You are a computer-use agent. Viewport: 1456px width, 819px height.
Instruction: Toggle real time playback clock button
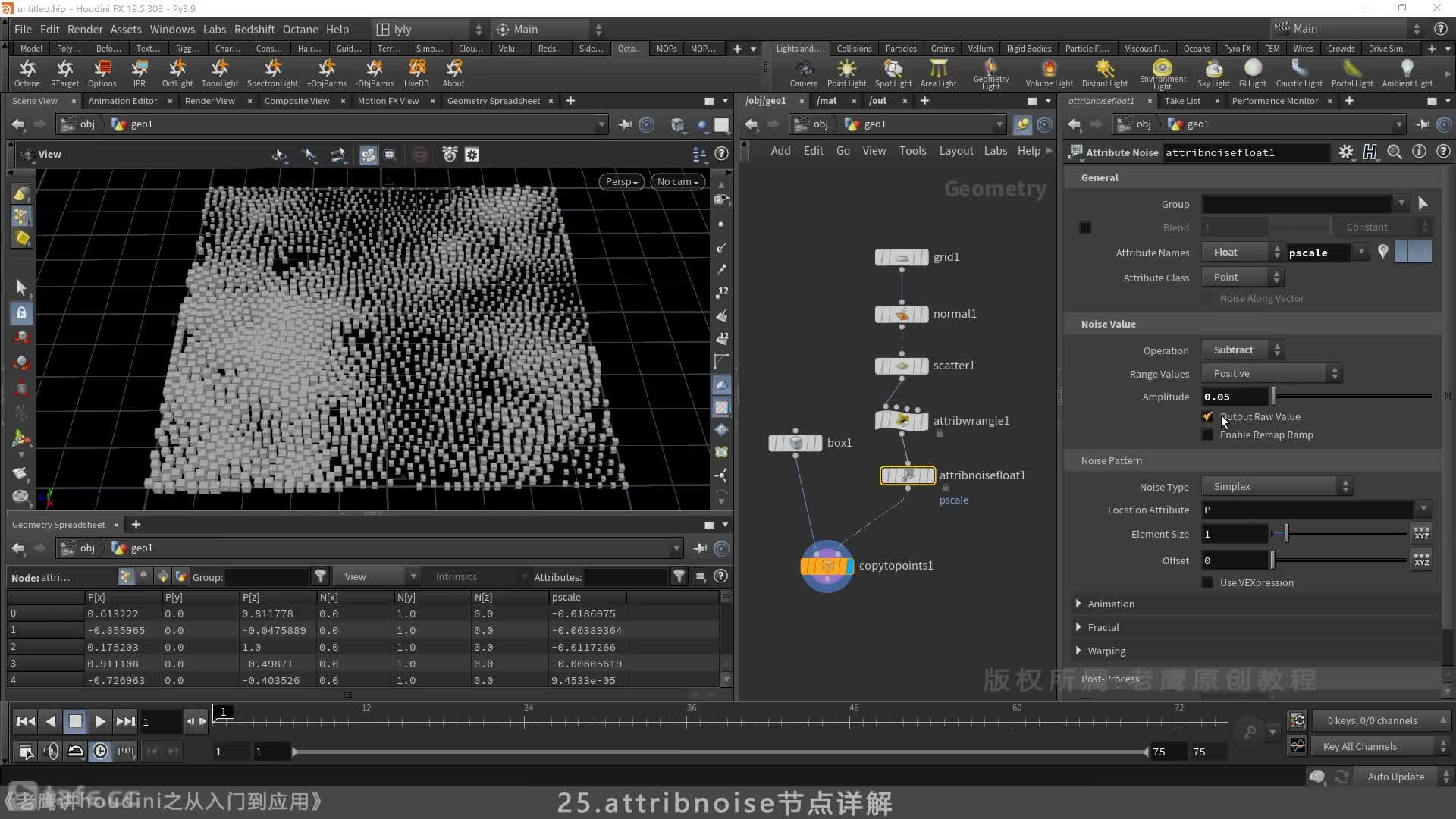coord(100,752)
